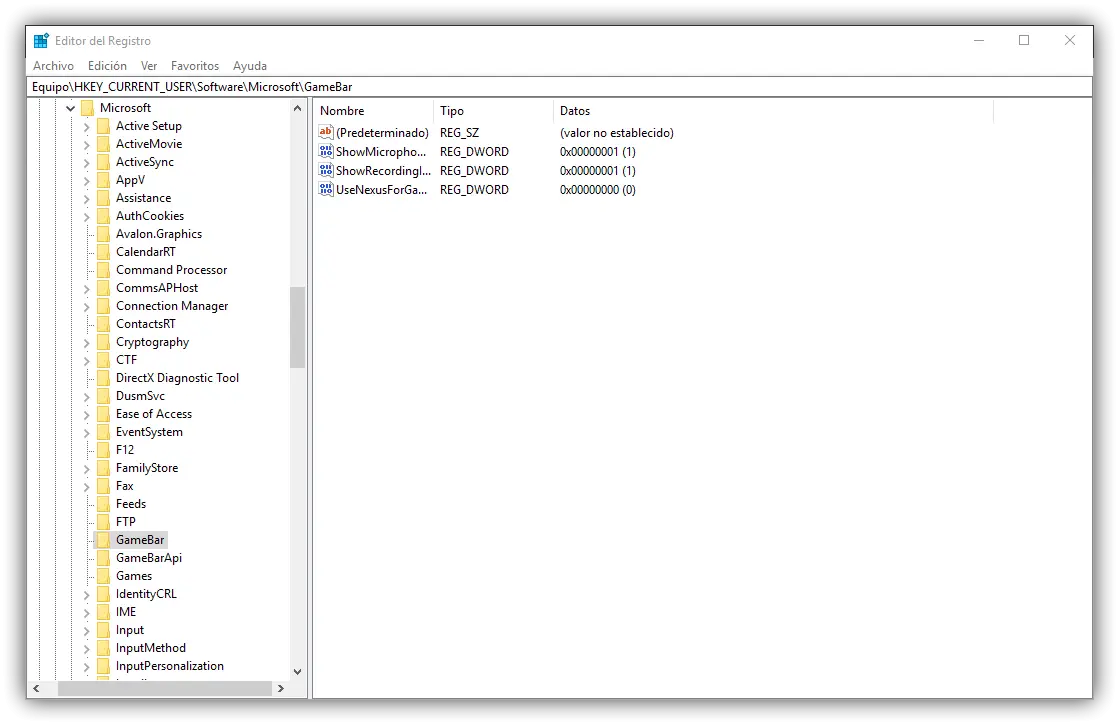The width and height of the screenshot is (1119, 725).
Task: Click the tree vertical scrollbar thumb
Action: click(298, 328)
